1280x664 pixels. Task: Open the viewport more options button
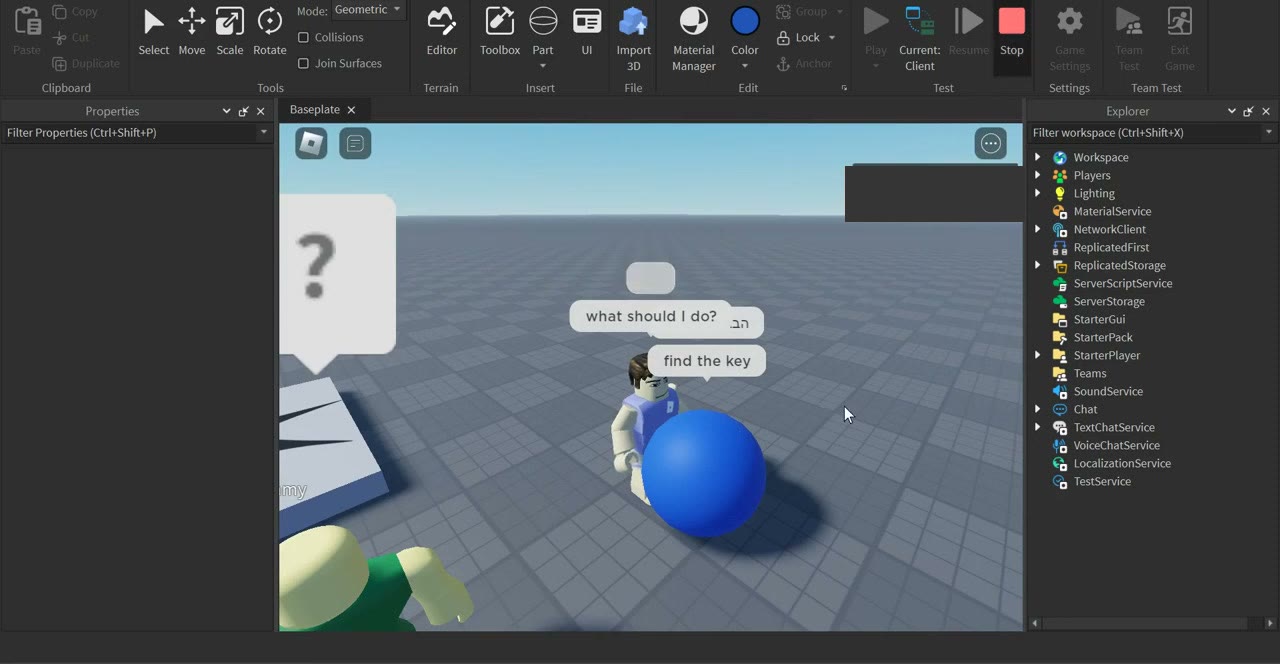pyautogui.click(x=991, y=144)
